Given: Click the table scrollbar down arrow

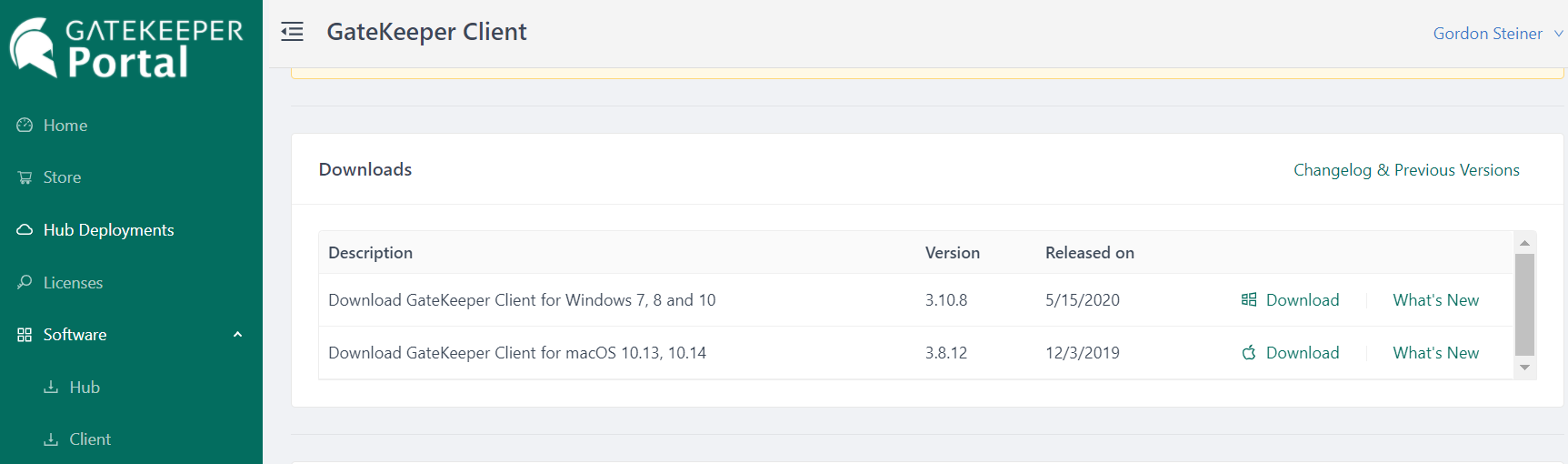Looking at the screenshot, I should pos(1524,368).
